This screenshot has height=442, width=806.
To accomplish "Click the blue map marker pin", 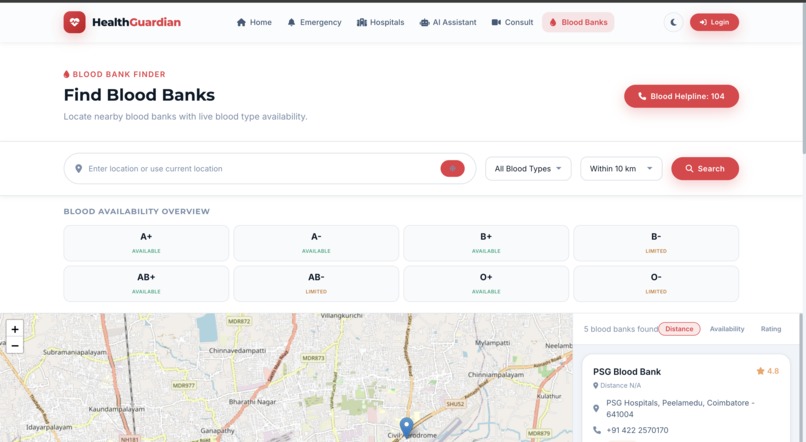I will (406, 427).
